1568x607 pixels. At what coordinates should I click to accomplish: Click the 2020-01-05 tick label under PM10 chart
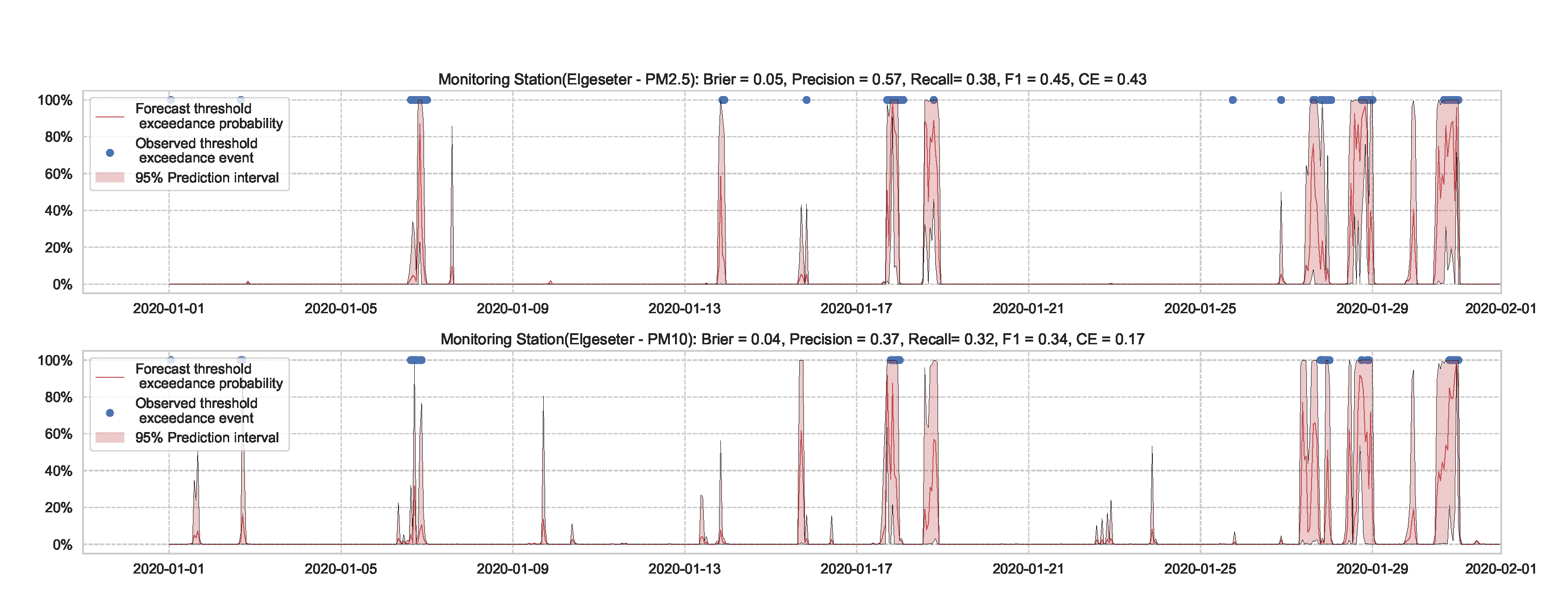click(340, 568)
